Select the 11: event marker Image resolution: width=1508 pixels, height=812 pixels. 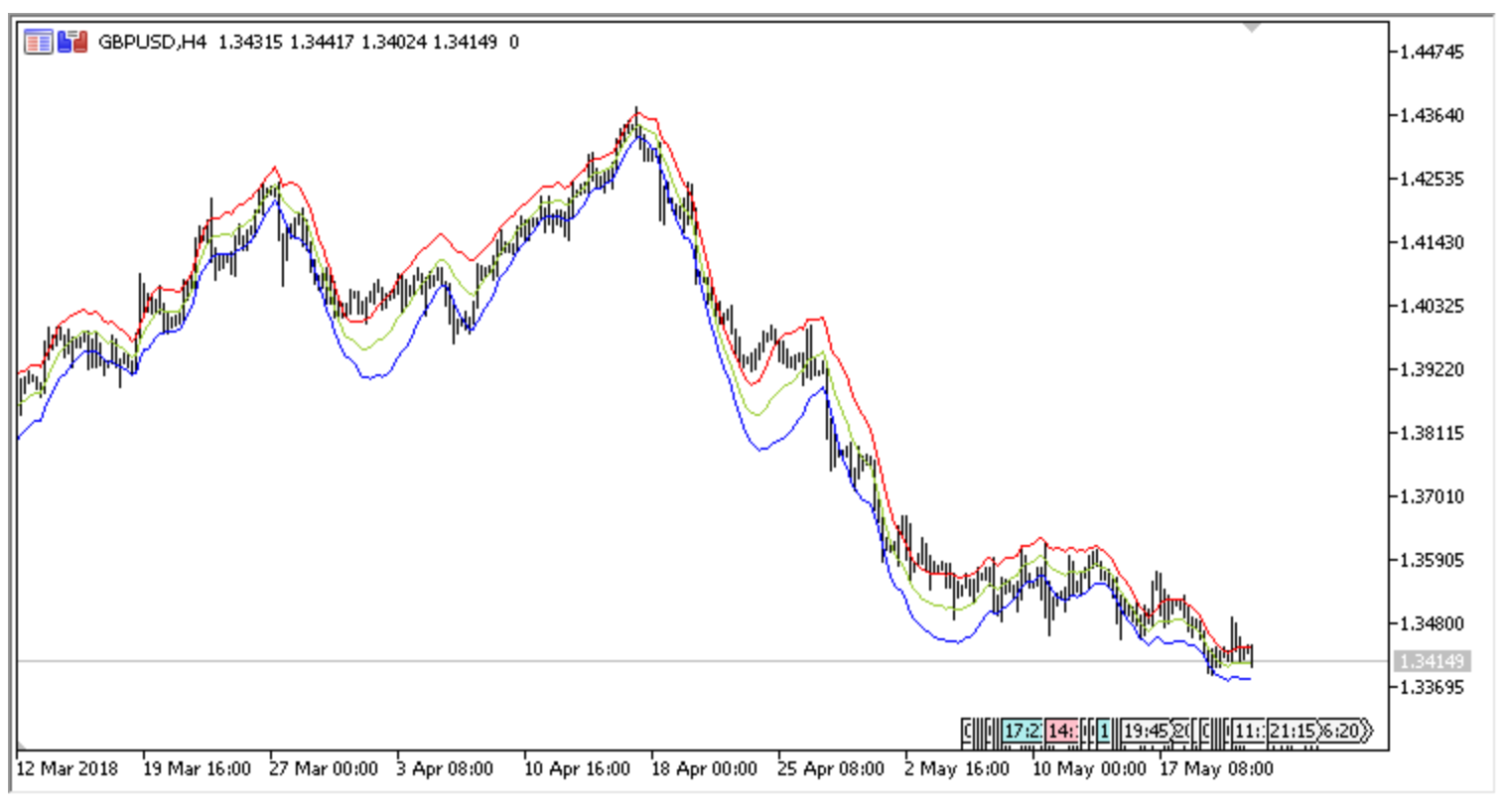pos(1249,732)
